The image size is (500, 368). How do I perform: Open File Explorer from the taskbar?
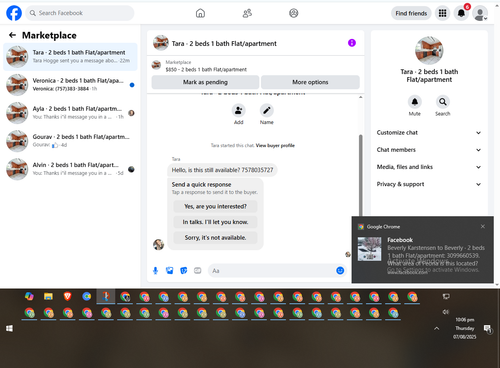coord(48,296)
